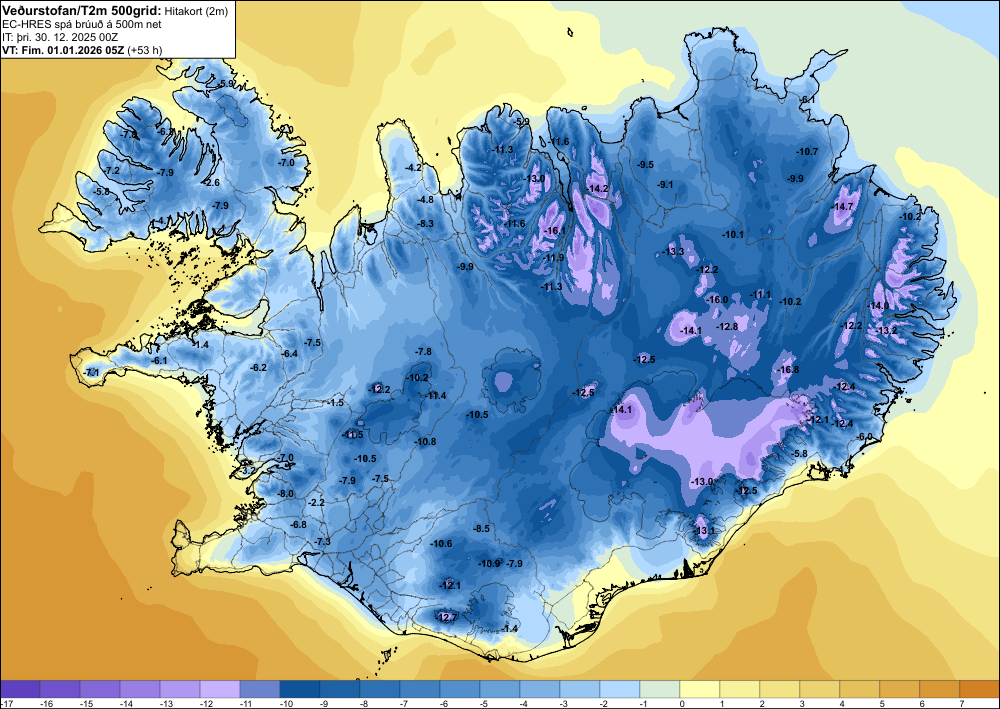Click the -4.2 temperature value on the map
This screenshot has height=709, width=1000.
tap(415, 168)
